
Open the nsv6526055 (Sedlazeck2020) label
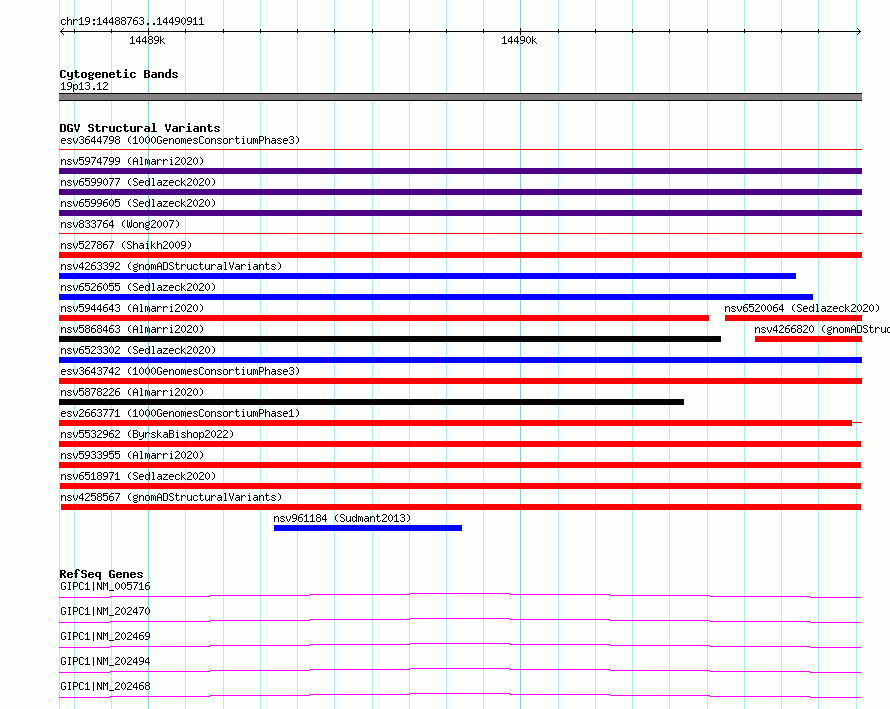click(x=138, y=287)
